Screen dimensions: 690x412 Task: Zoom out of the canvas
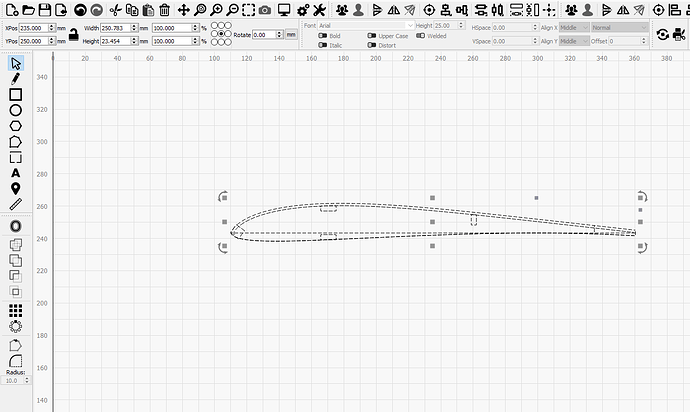coord(232,10)
